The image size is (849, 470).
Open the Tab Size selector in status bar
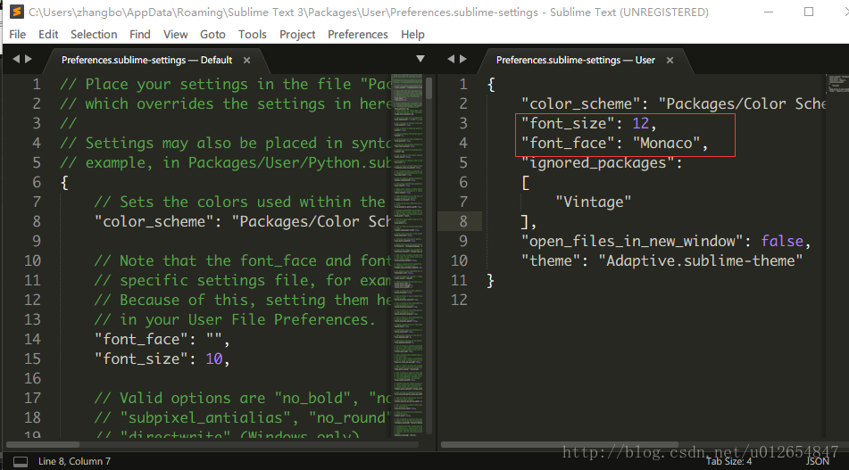728,461
